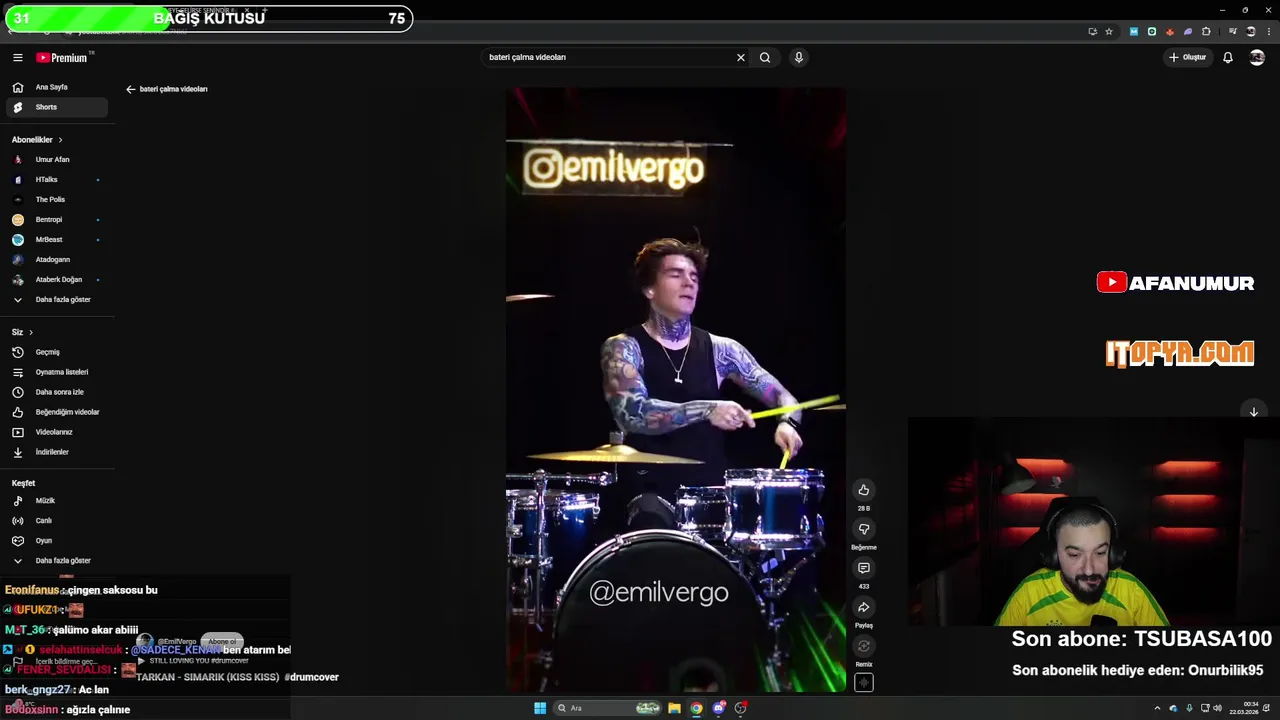Click Chrome install app icon in address bar
The image size is (1280, 720).
point(1092,32)
